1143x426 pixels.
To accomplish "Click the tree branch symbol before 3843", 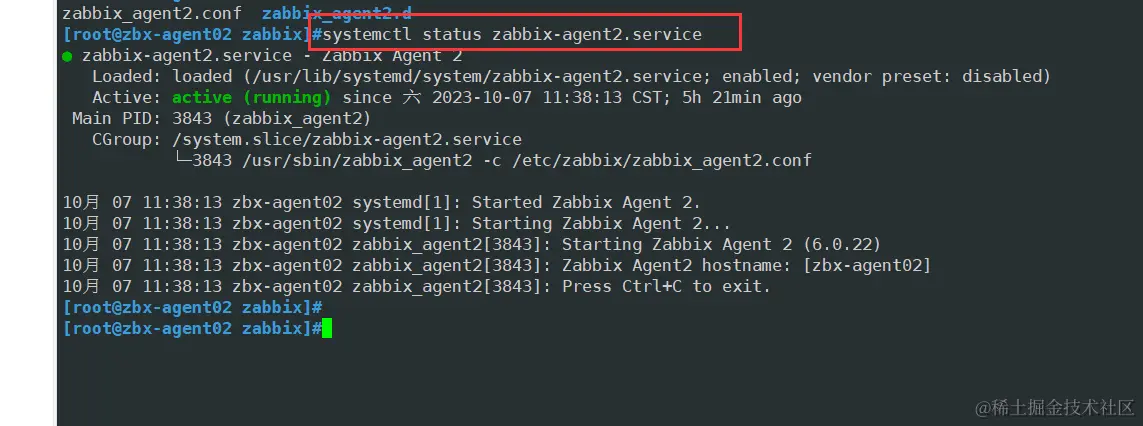I will [182, 160].
